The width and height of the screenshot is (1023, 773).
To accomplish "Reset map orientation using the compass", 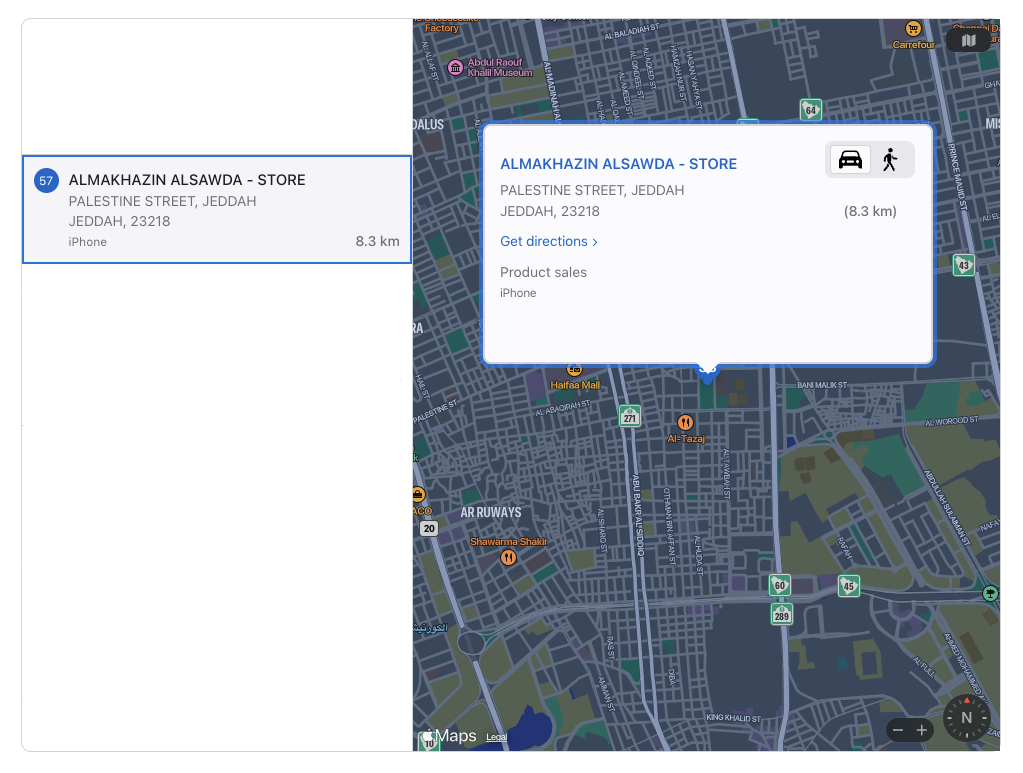I will tap(966, 718).
